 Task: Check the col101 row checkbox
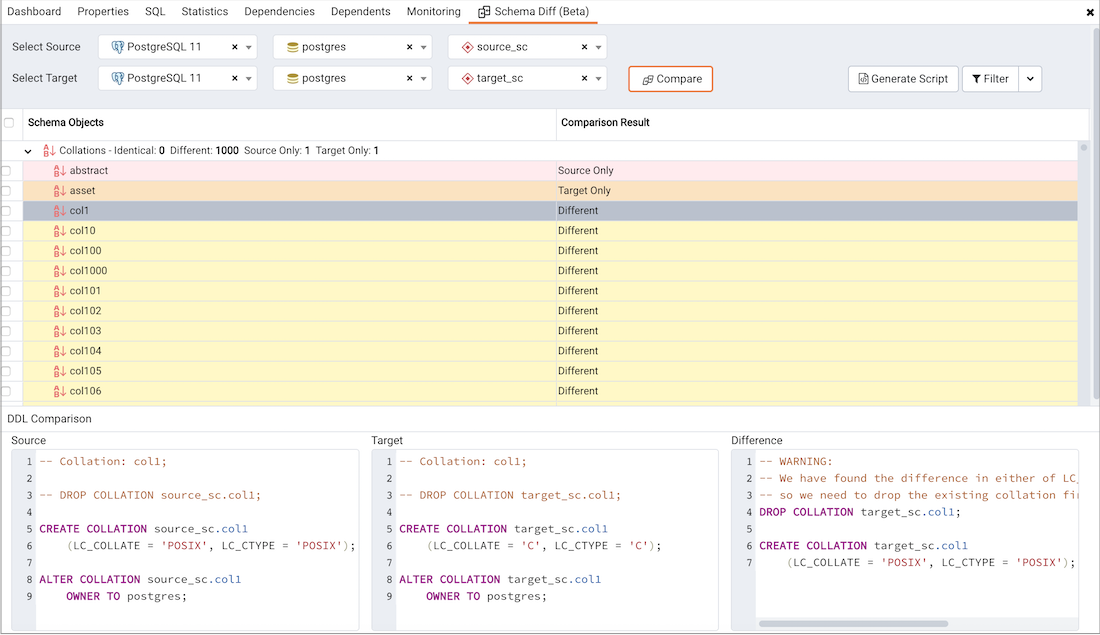click(x=6, y=291)
